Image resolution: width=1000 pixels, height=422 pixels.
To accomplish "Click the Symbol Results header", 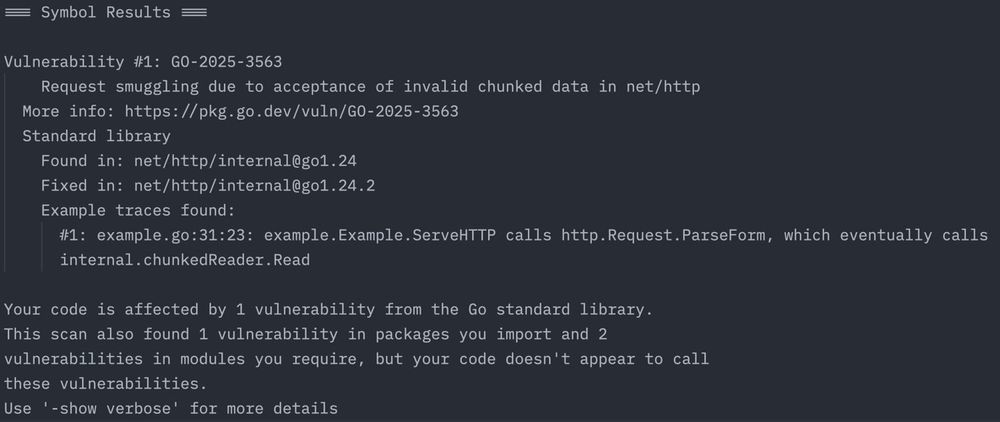I will [x=105, y=13].
